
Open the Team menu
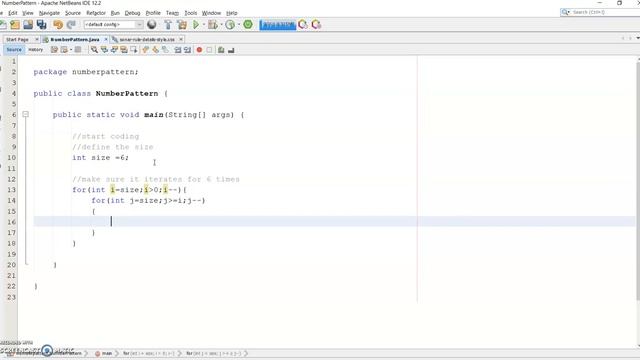click(172, 13)
